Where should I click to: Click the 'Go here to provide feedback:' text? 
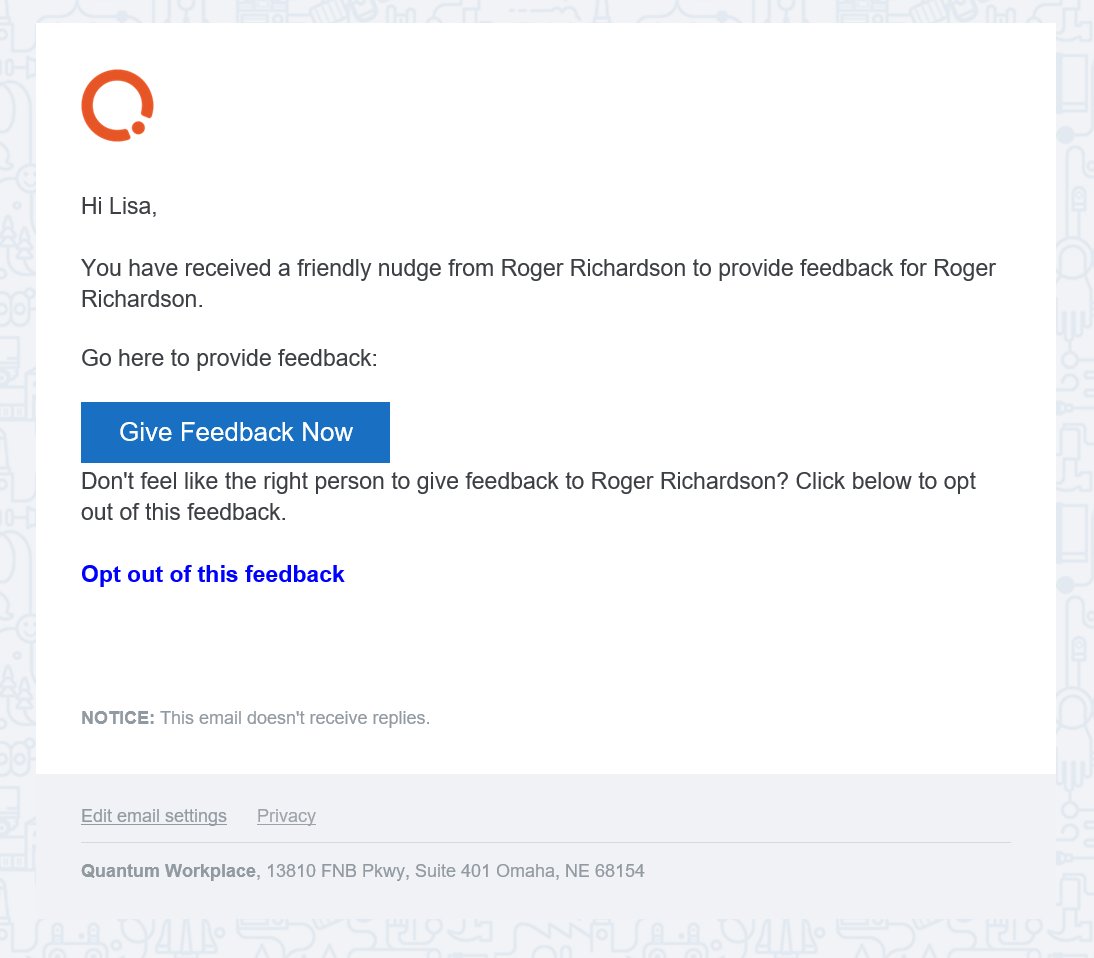(x=229, y=358)
